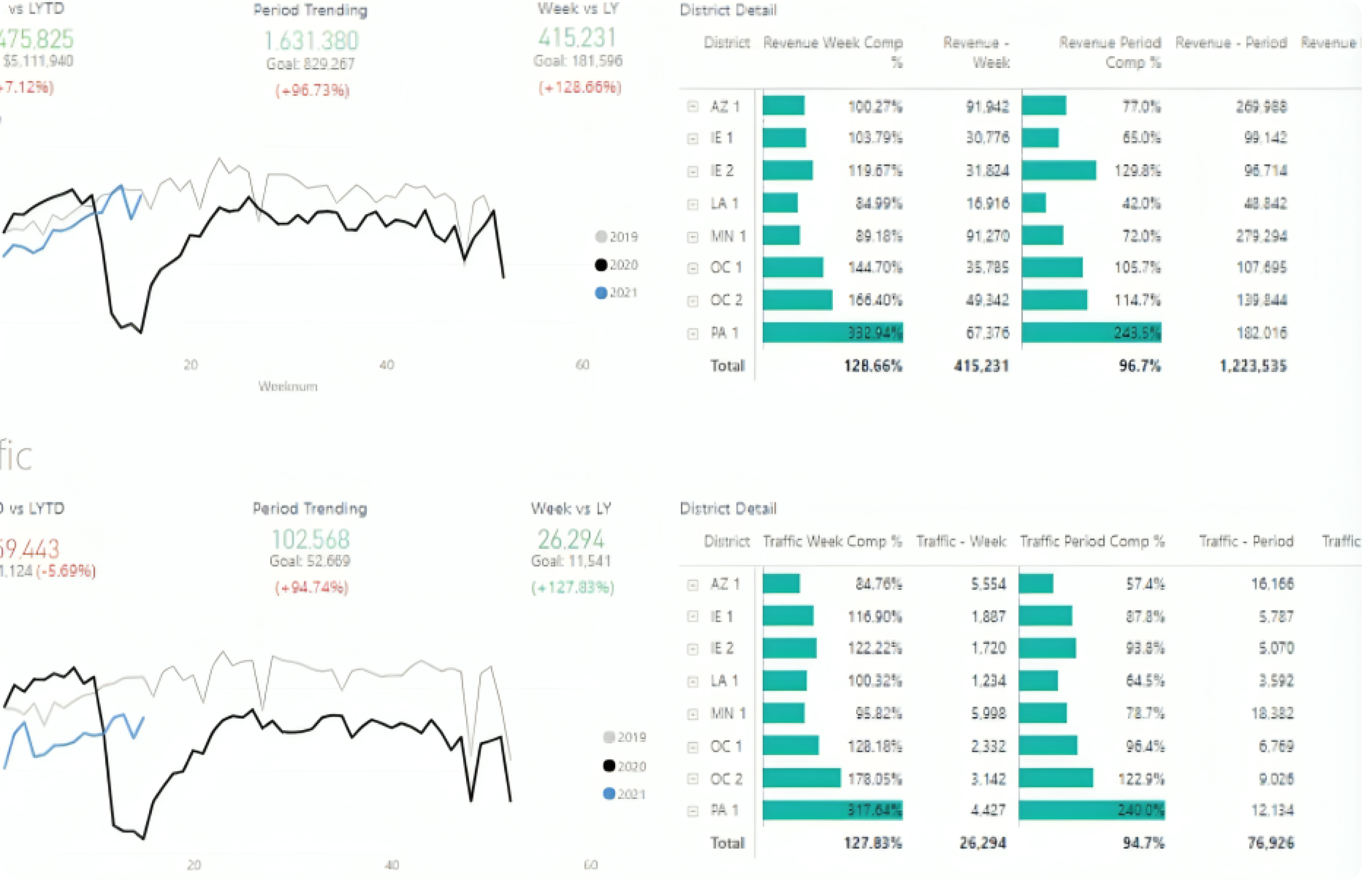Toggle 2020 legend item in revenue chart
This screenshot has height=880, width=1372.
(616, 265)
